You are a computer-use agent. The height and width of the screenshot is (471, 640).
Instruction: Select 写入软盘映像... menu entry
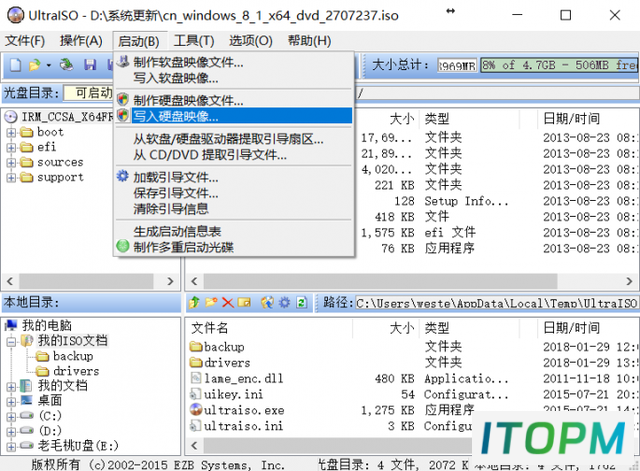[x=233, y=78]
